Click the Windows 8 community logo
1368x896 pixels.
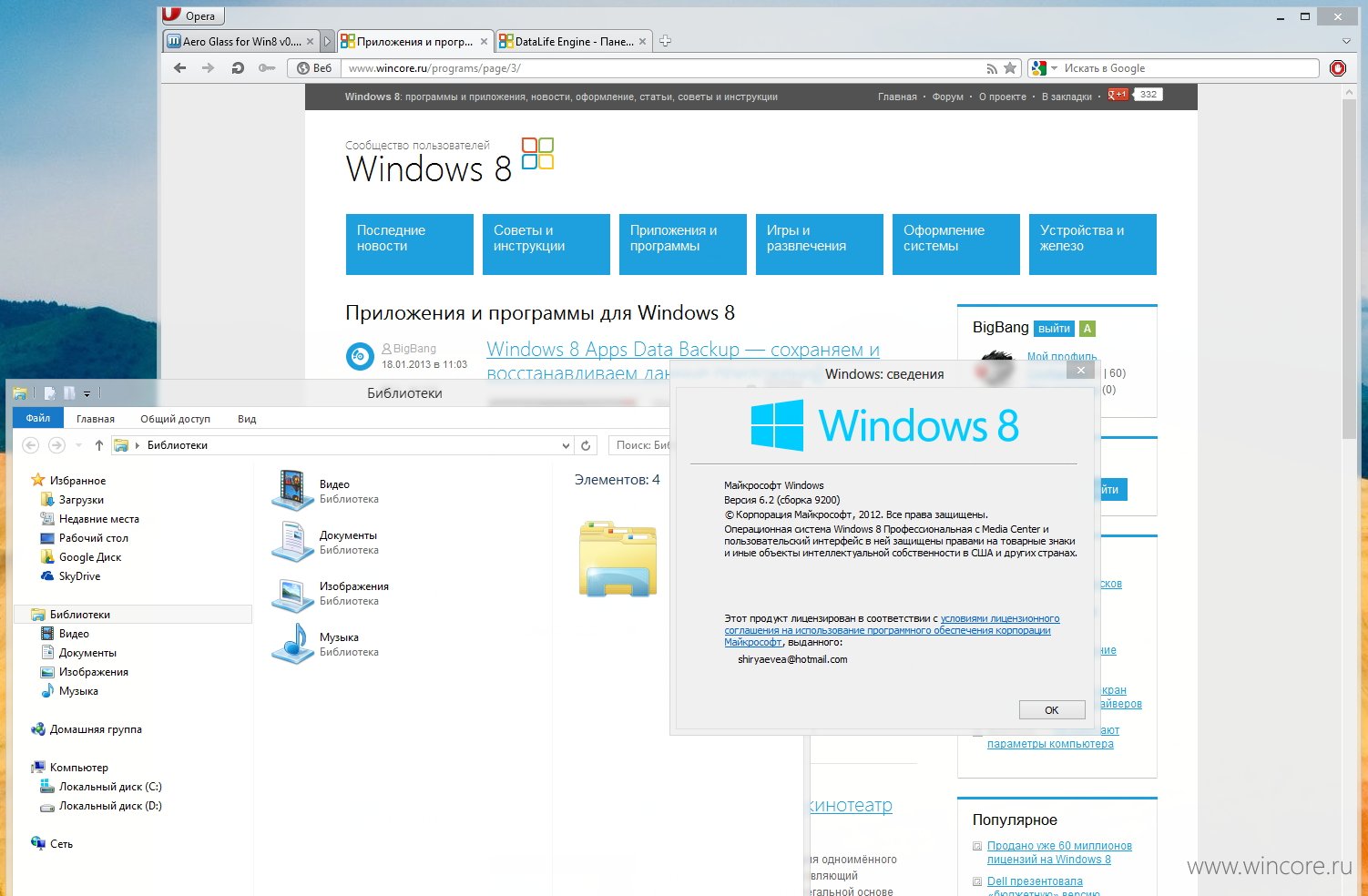[450, 161]
